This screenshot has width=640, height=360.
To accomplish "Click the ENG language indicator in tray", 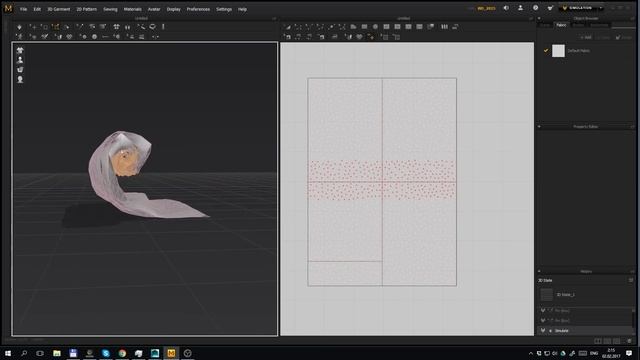I will [x=594, y=353].
